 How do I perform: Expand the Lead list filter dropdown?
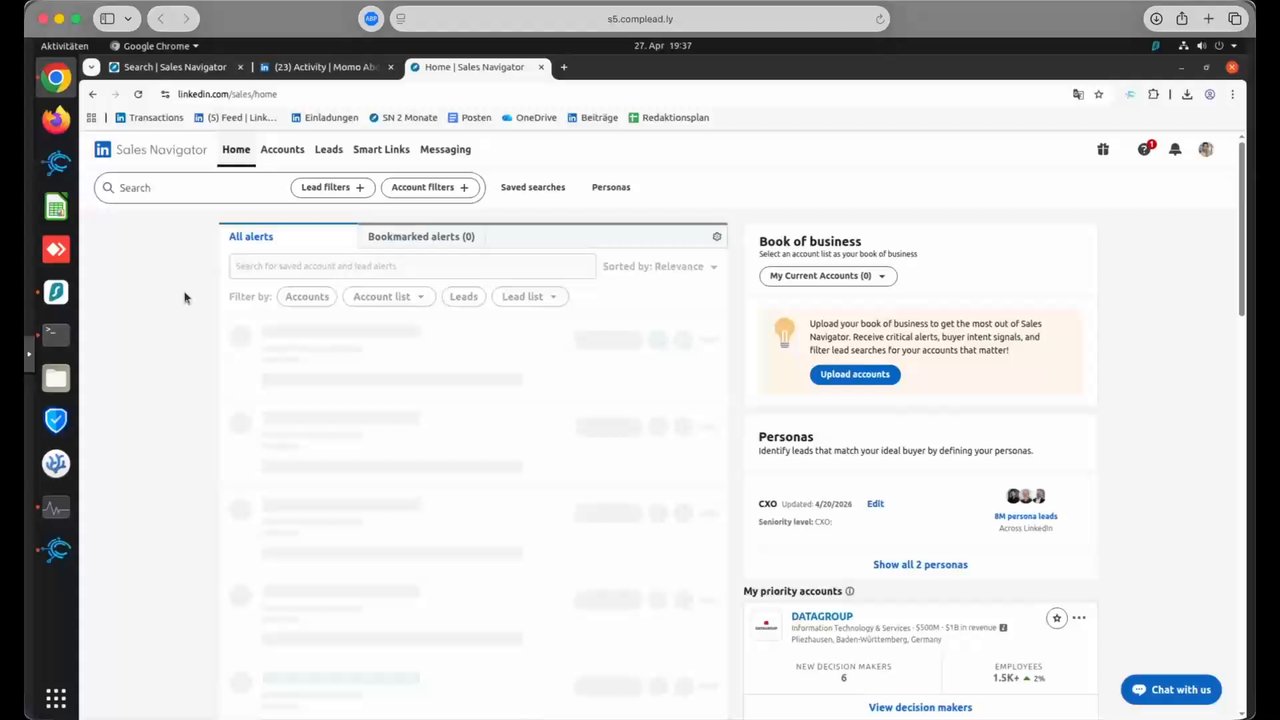coord(530,296)
